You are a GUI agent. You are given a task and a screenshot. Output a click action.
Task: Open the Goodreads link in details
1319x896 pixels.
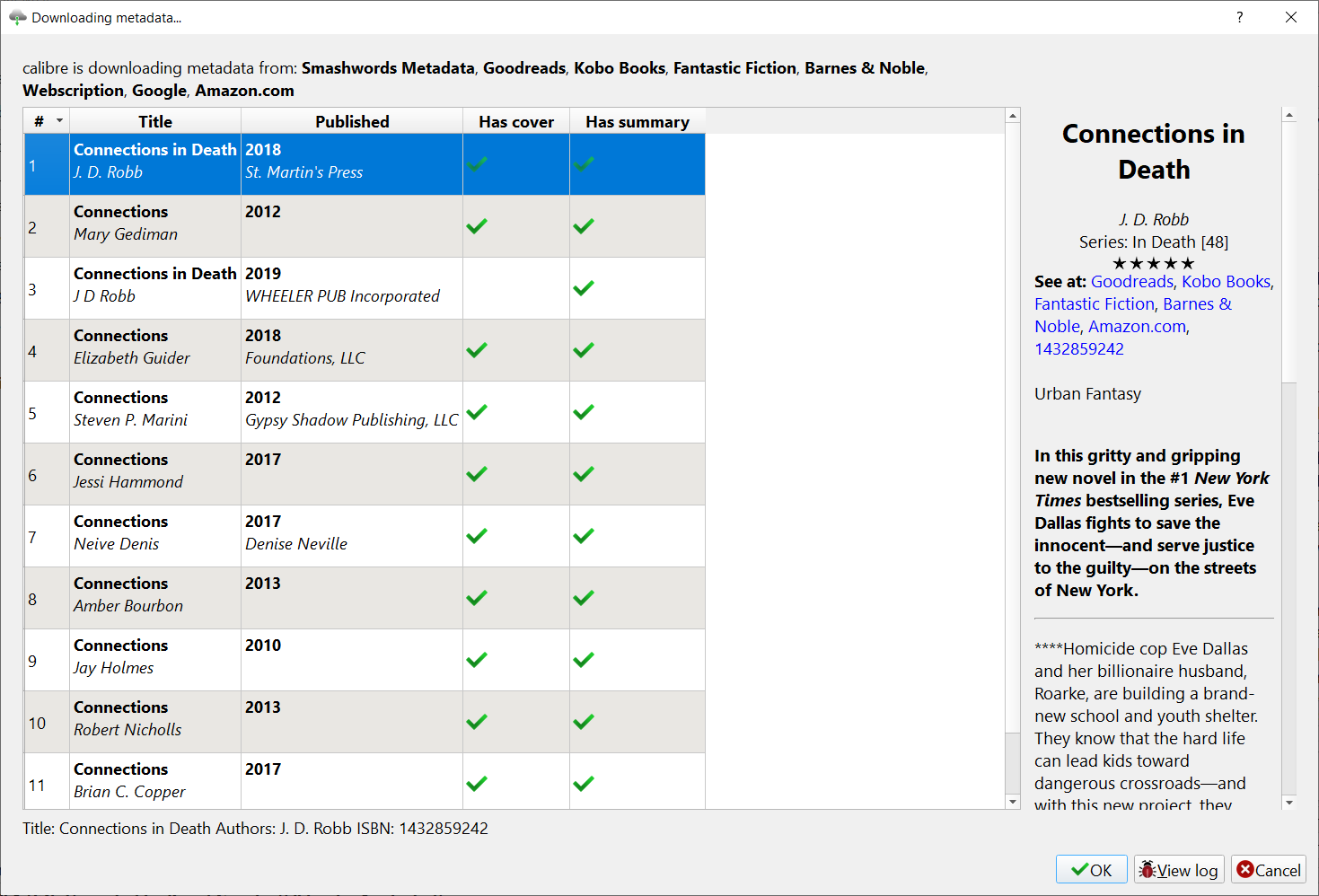tap(1131, 282)
